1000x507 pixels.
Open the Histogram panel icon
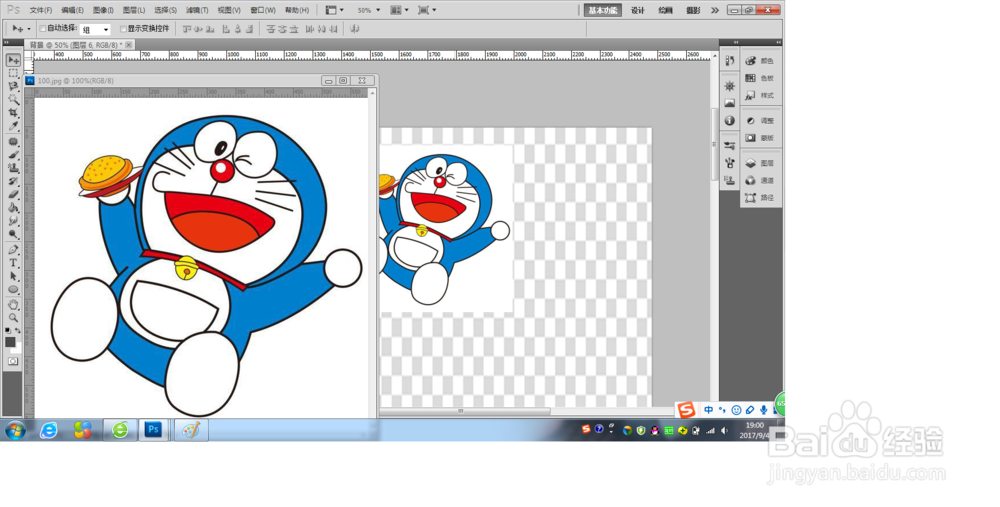pyautogui.click(x=730, y=103)
